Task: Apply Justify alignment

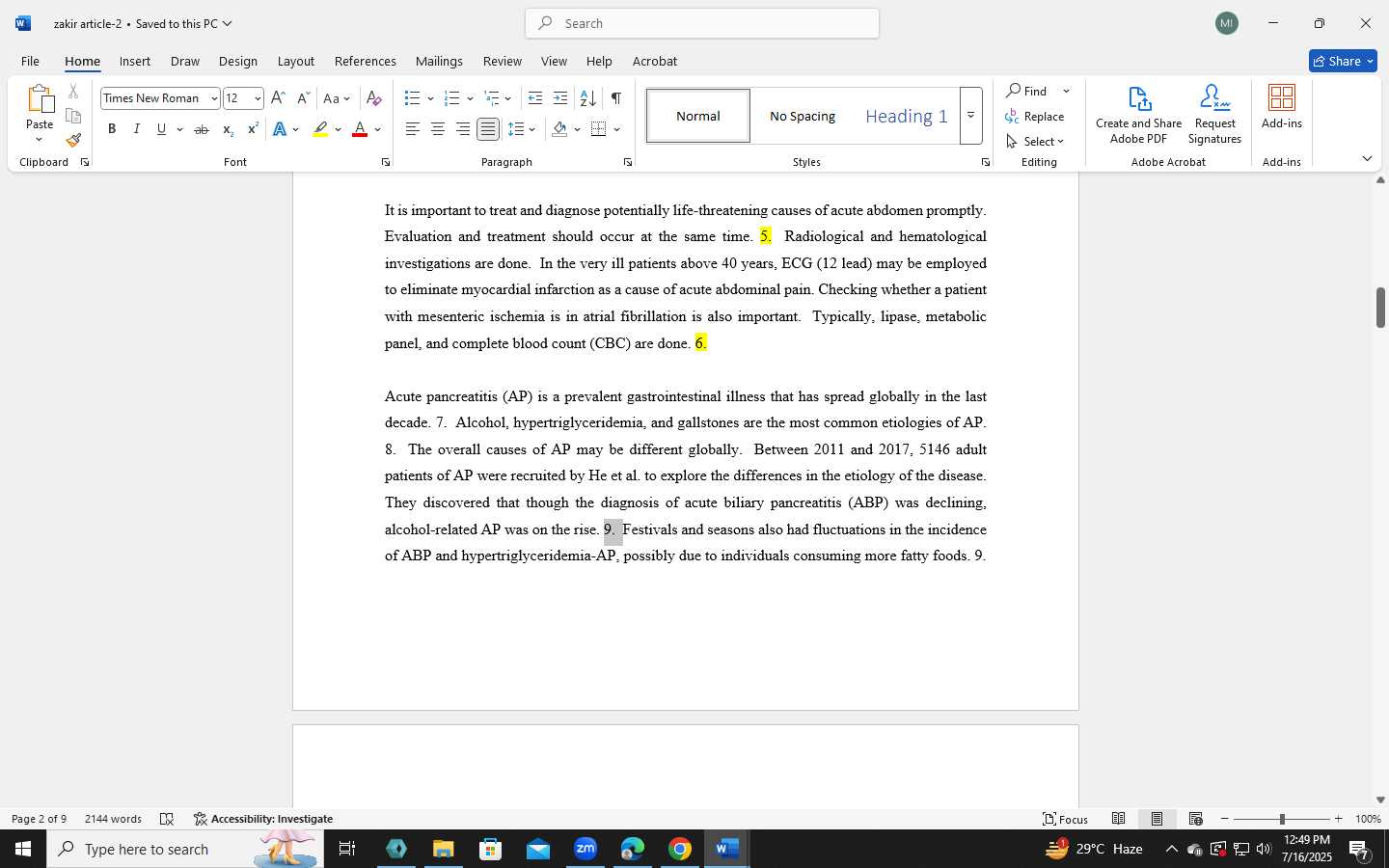Action: pos(488,129)
